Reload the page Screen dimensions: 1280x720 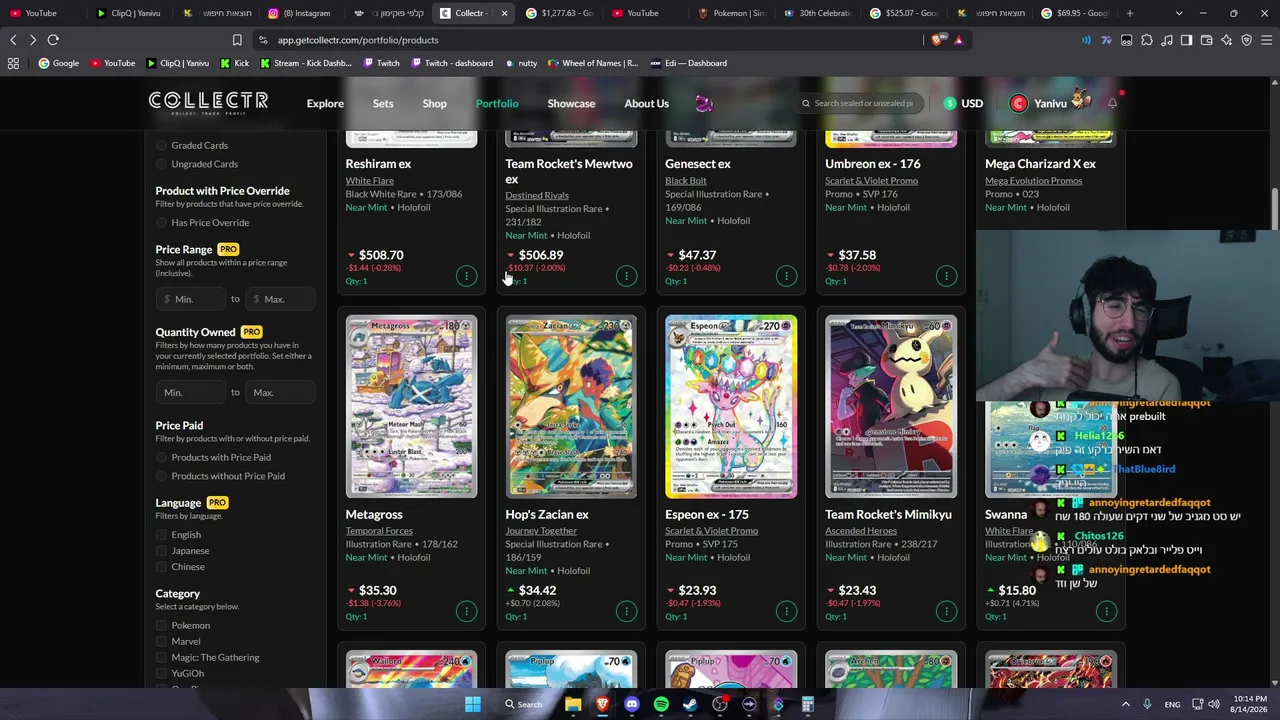click(53, 40)
